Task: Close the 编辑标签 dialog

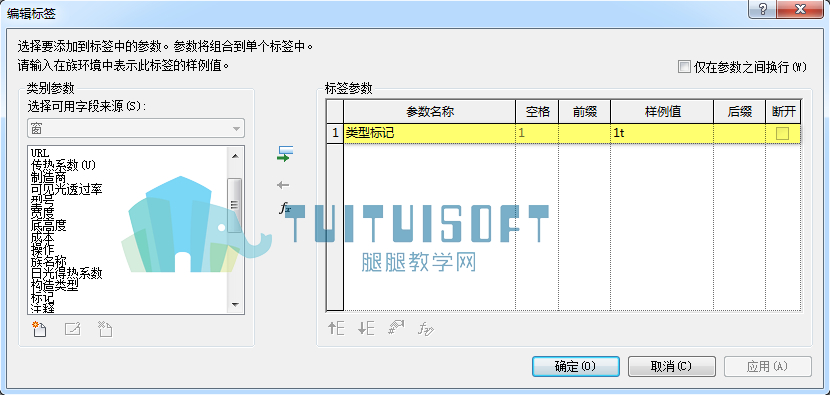Action: [x=800, y=9]
